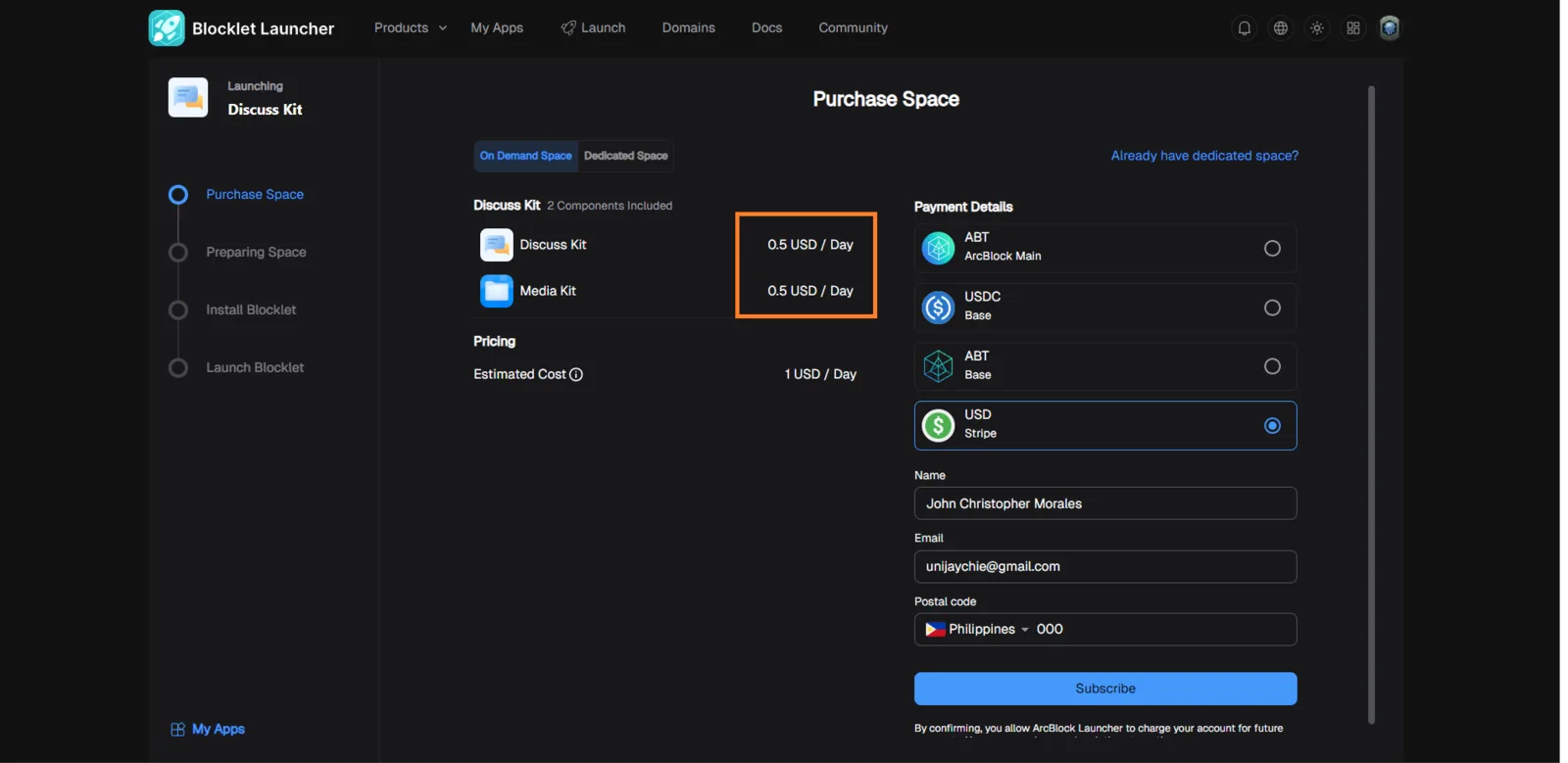Click the 'Purchase Space' page heading

click(x=886, y=99)
